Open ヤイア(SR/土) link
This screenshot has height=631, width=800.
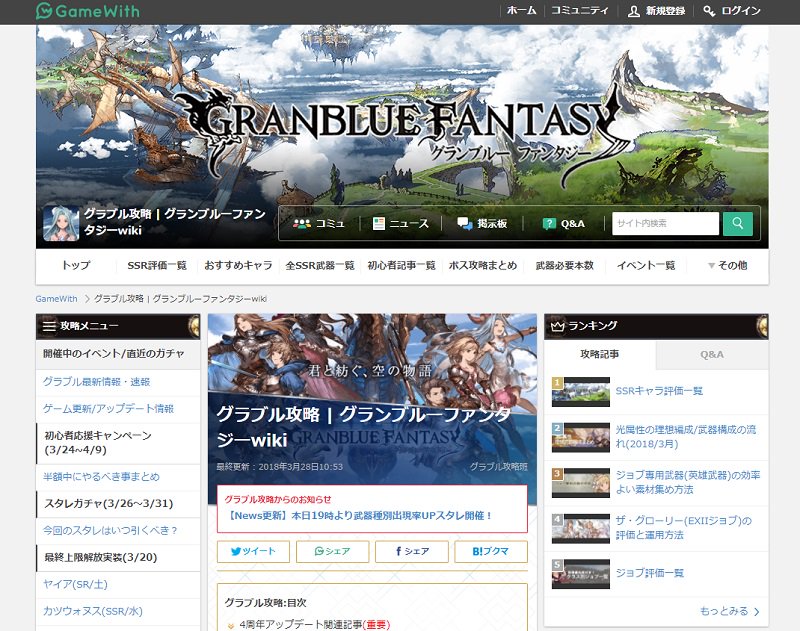[75, 584]
